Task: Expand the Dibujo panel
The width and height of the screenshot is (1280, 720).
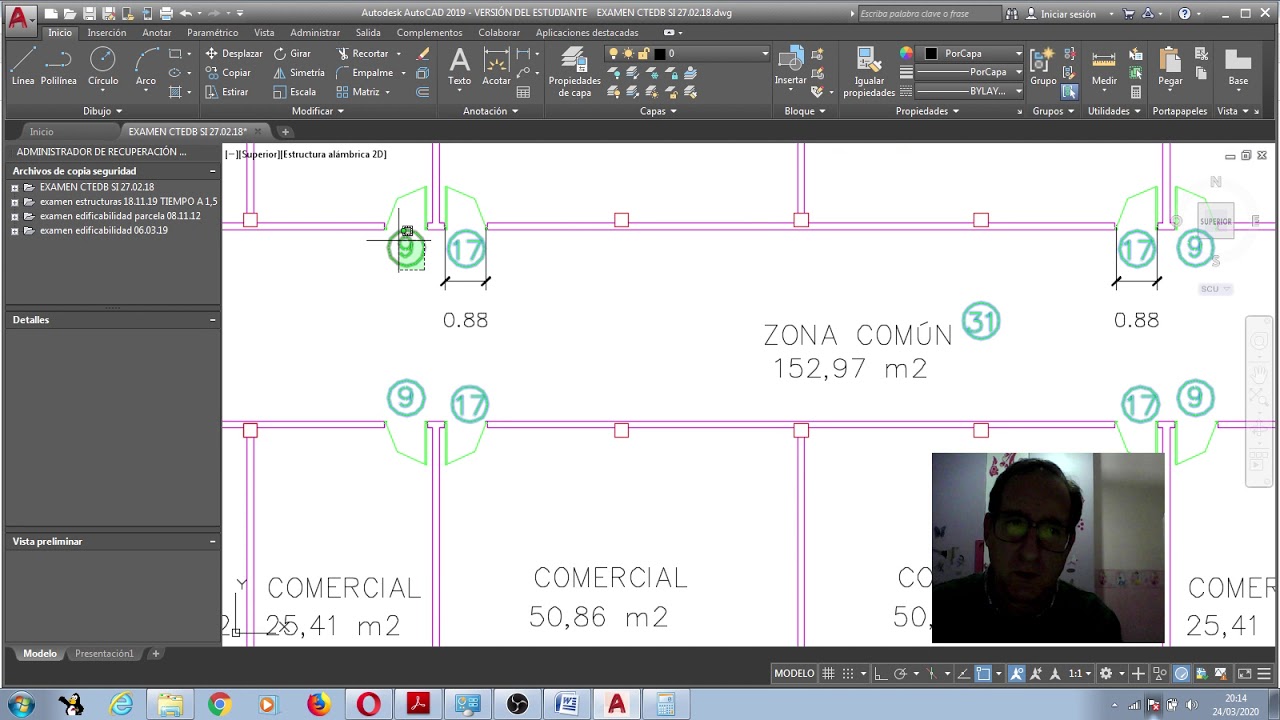Action: (102, 111)
